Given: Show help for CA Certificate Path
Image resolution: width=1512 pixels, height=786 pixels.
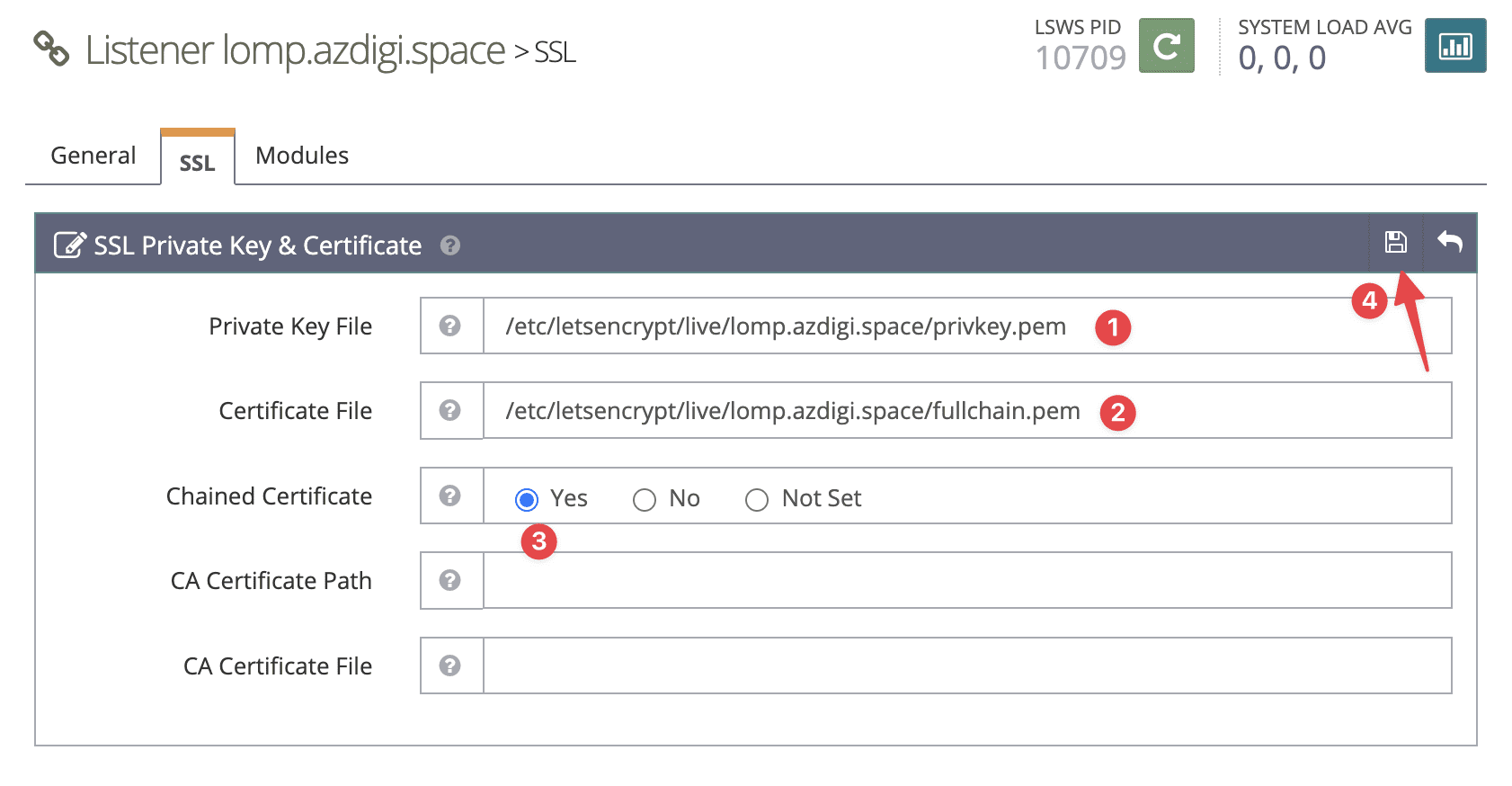Looking at the screenshot, I should 450,580.
